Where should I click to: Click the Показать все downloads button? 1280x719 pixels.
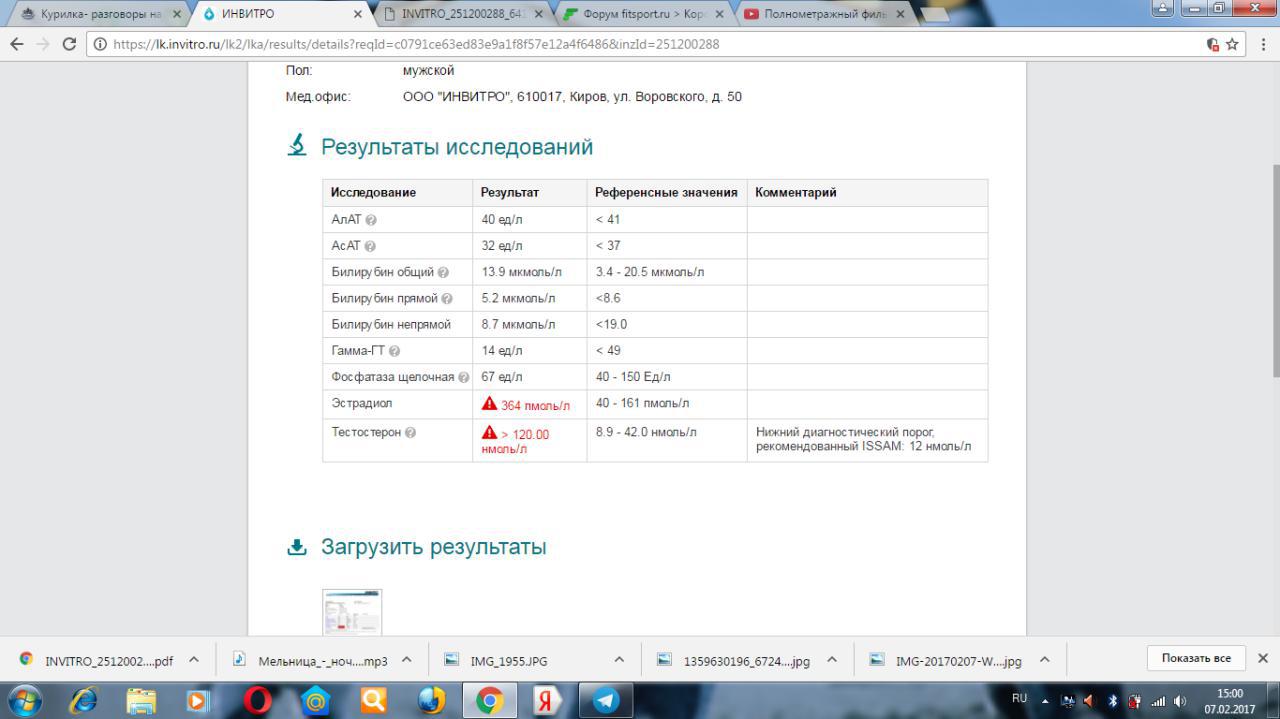pos(1195,658)
